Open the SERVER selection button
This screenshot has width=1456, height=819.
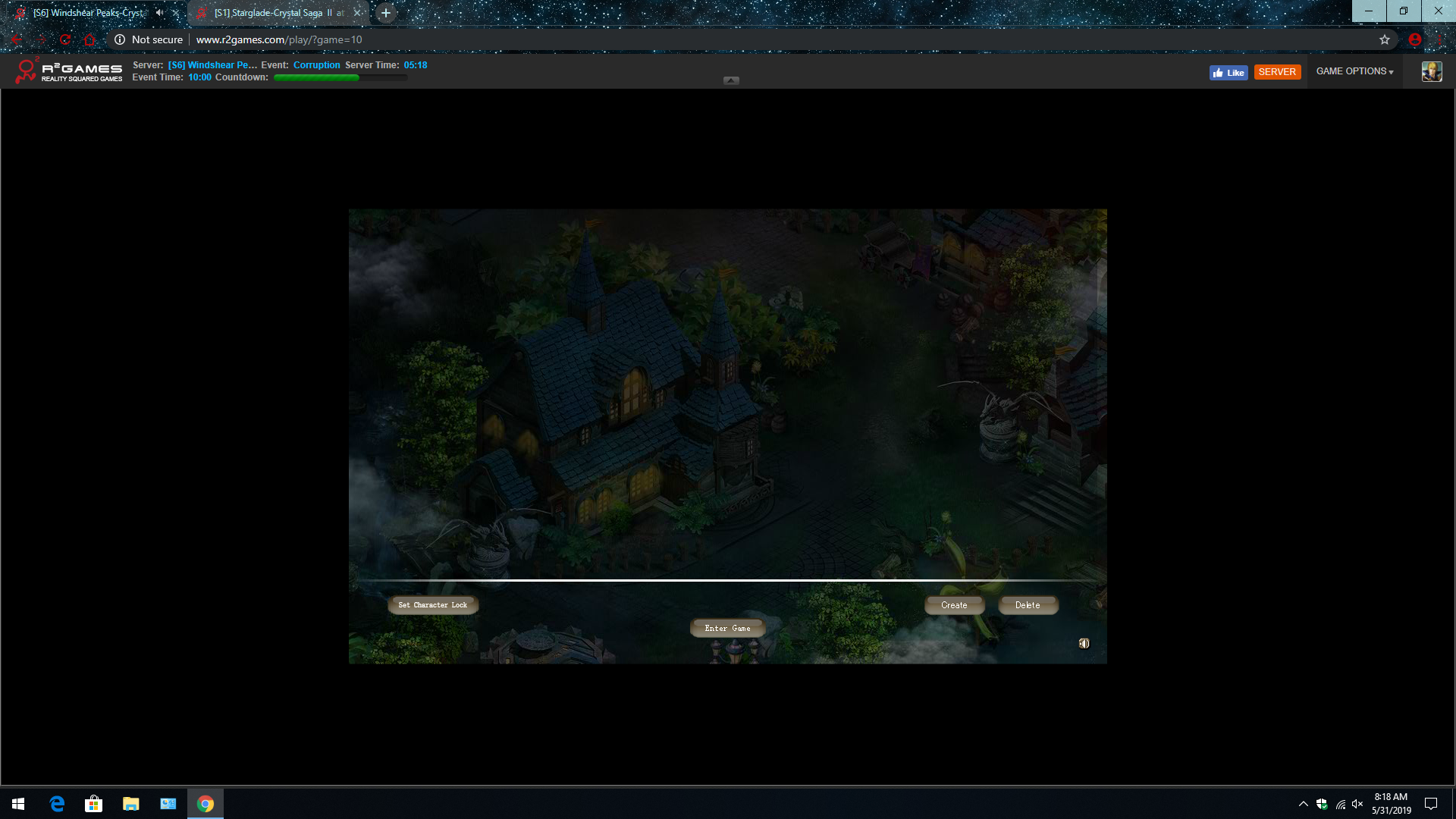coord(1277,72)
